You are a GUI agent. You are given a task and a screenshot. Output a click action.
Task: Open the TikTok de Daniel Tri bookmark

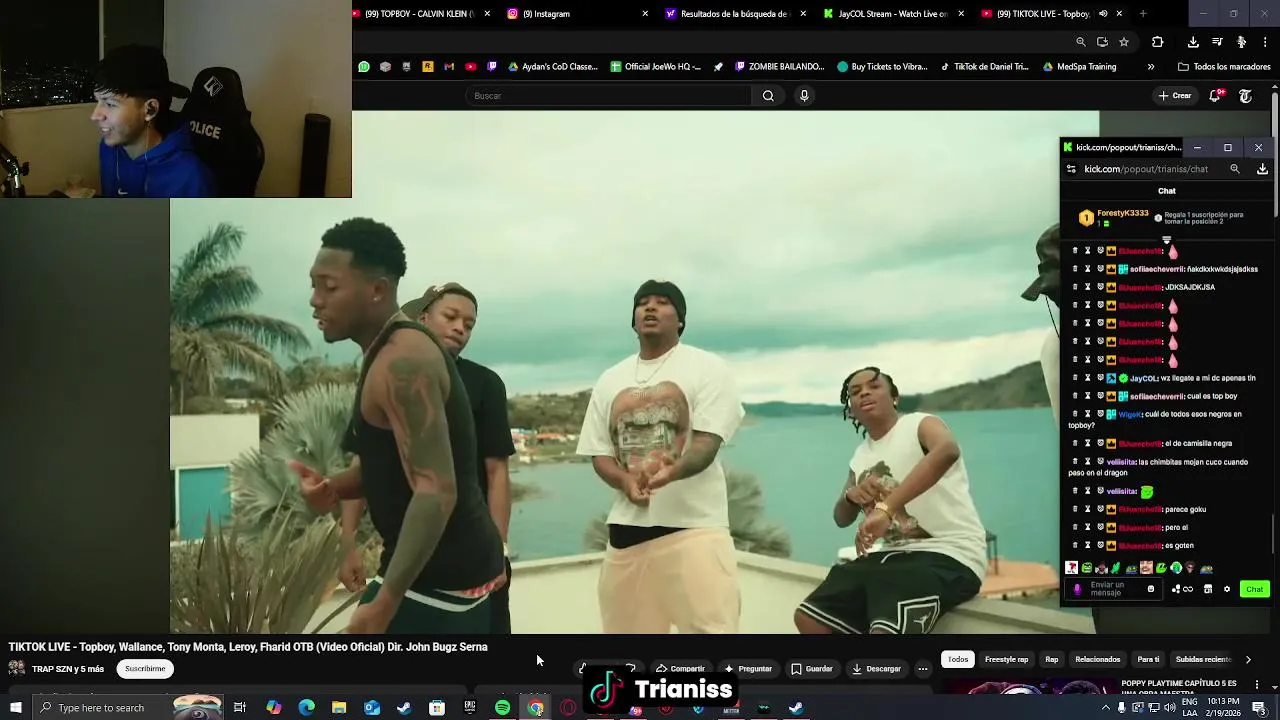[x=985, y=67]
